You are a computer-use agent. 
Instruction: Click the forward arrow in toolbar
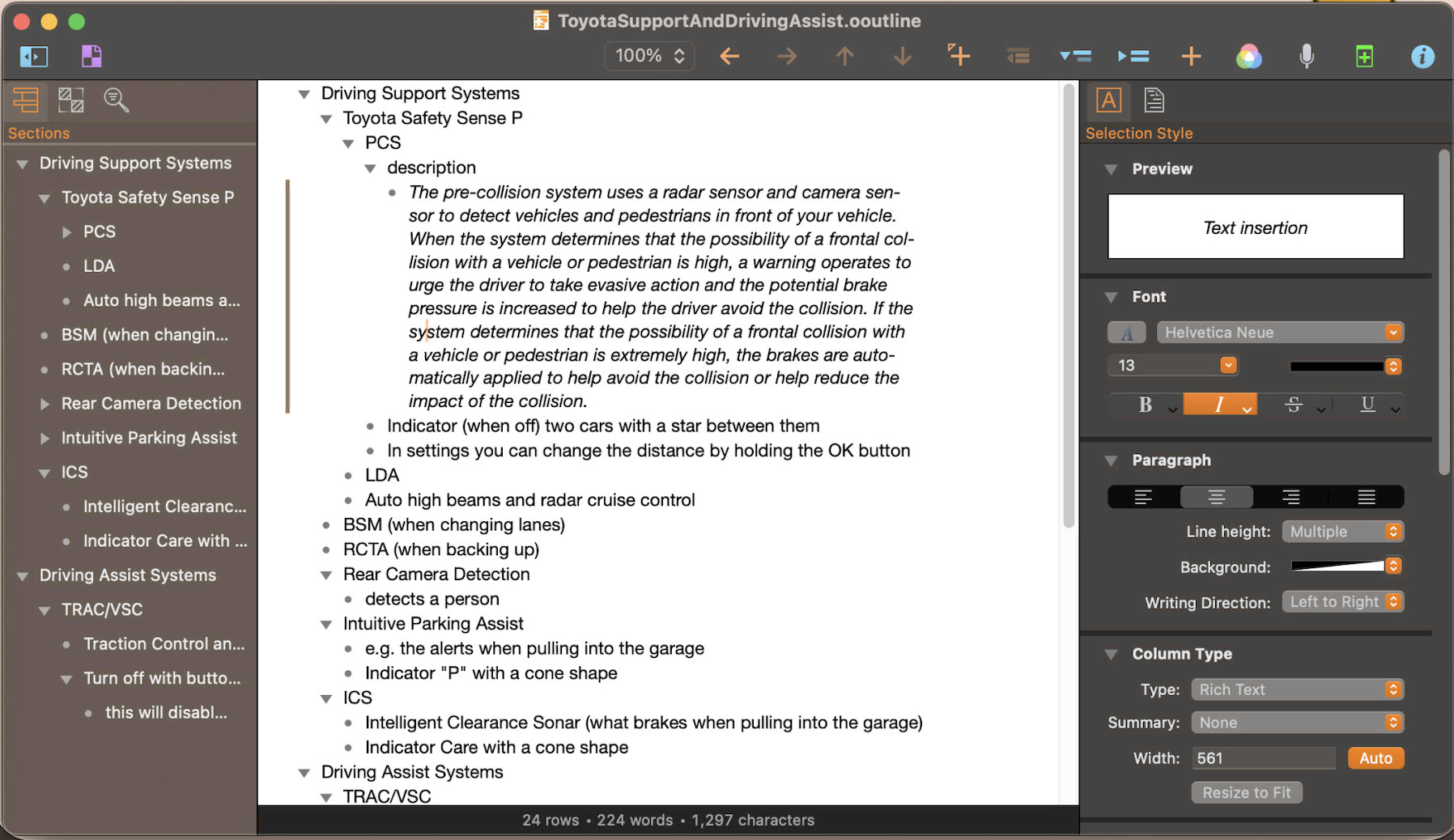787,56
